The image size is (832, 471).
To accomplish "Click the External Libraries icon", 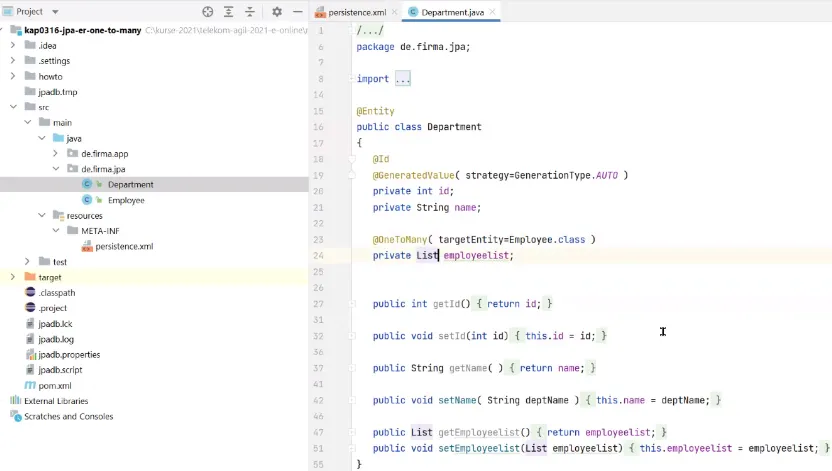I will [15, 400].
